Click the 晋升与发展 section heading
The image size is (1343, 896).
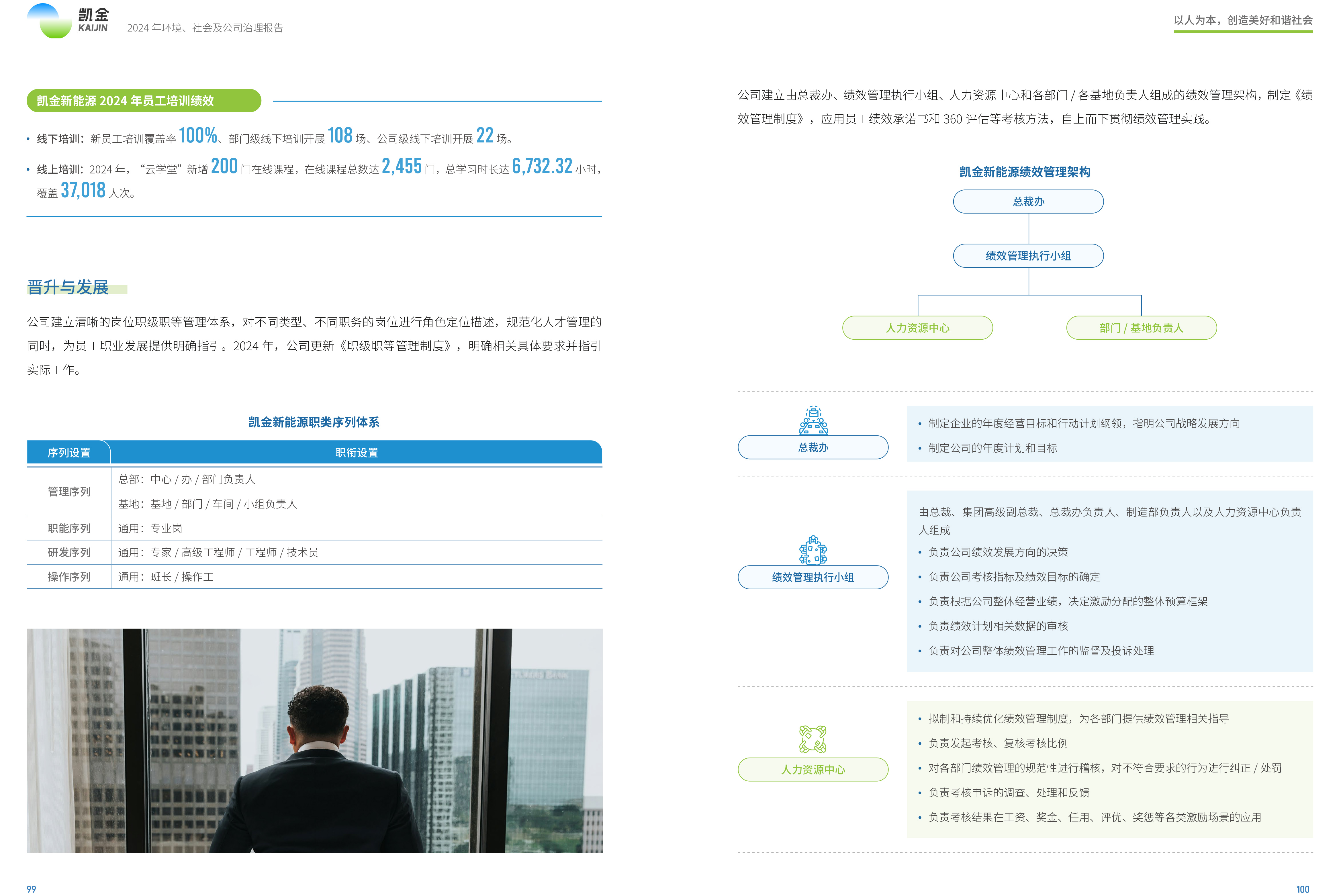[68, 287]
